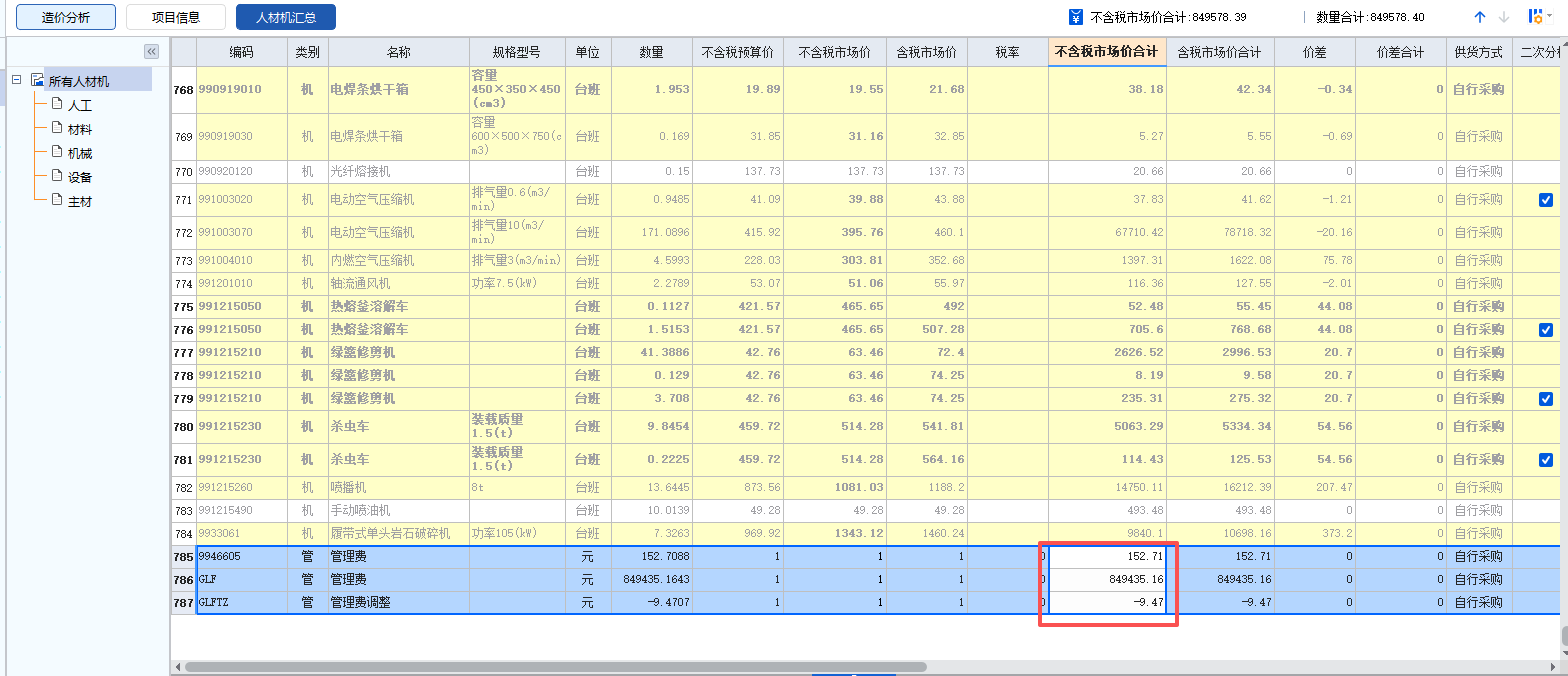The height and width of the screenshot is (676, 1568).
Task: Click the blue up arrow to move up
Action: [x=1480, y=17]
